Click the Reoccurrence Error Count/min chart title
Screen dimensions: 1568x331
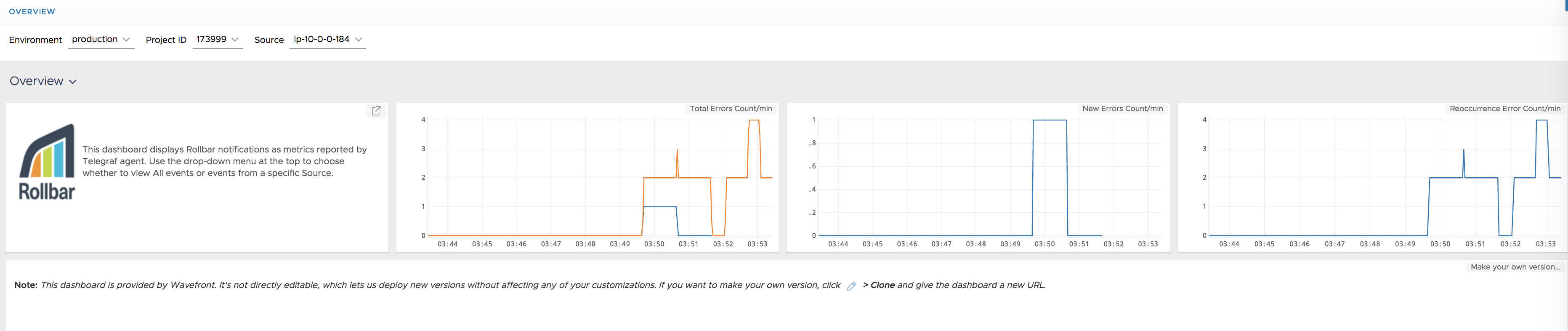tap(1505, 109)
